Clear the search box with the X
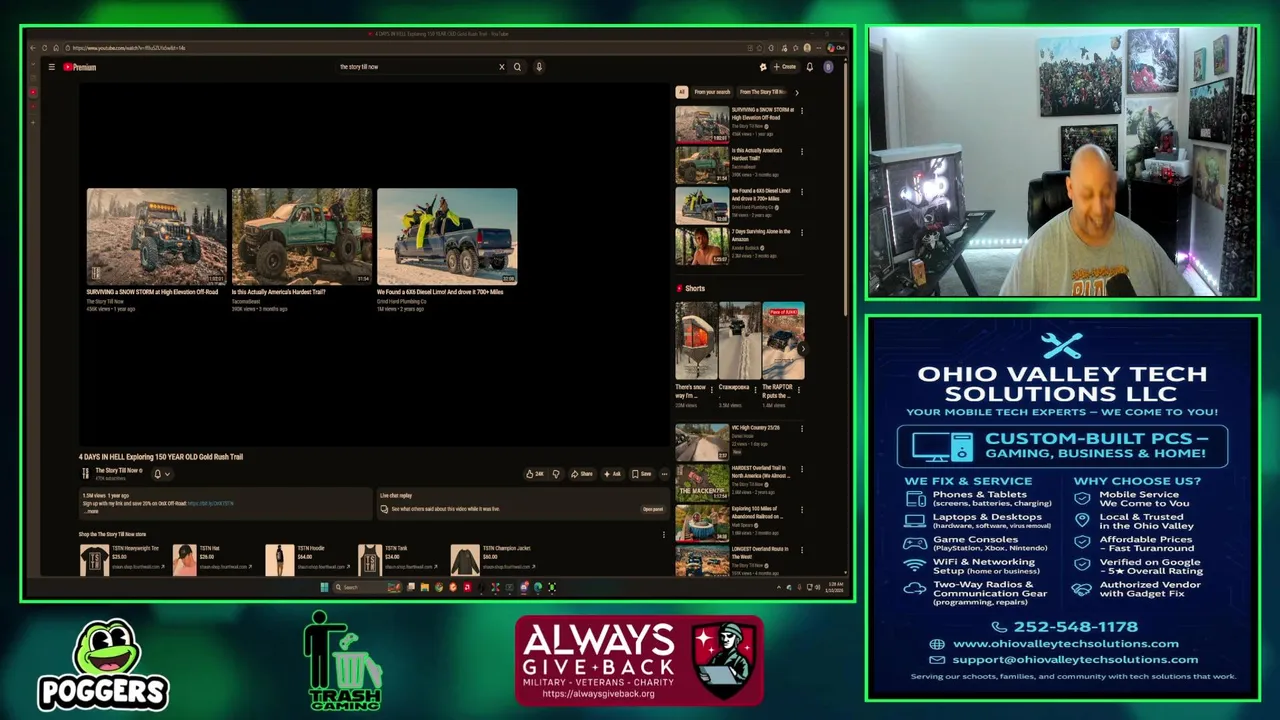This screenshot has width=1280, height=720. pos(502,67)
